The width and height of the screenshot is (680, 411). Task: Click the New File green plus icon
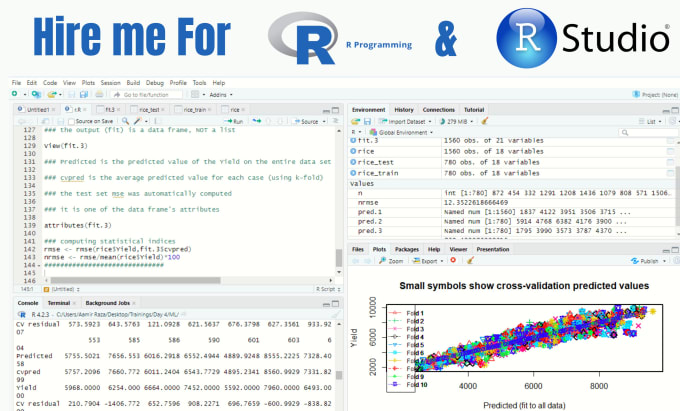(15, 94)
